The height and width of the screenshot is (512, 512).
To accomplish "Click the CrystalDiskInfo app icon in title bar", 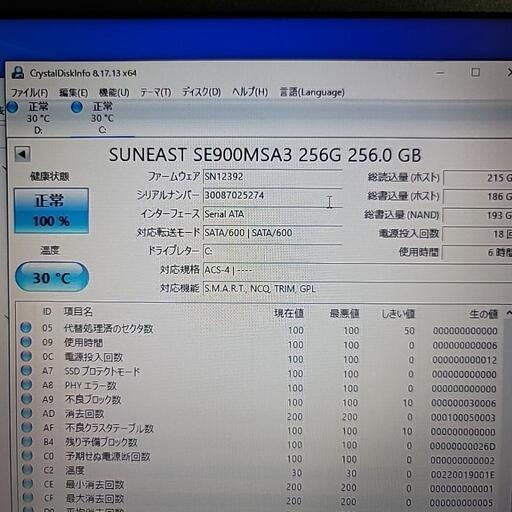I will point(18,73).
